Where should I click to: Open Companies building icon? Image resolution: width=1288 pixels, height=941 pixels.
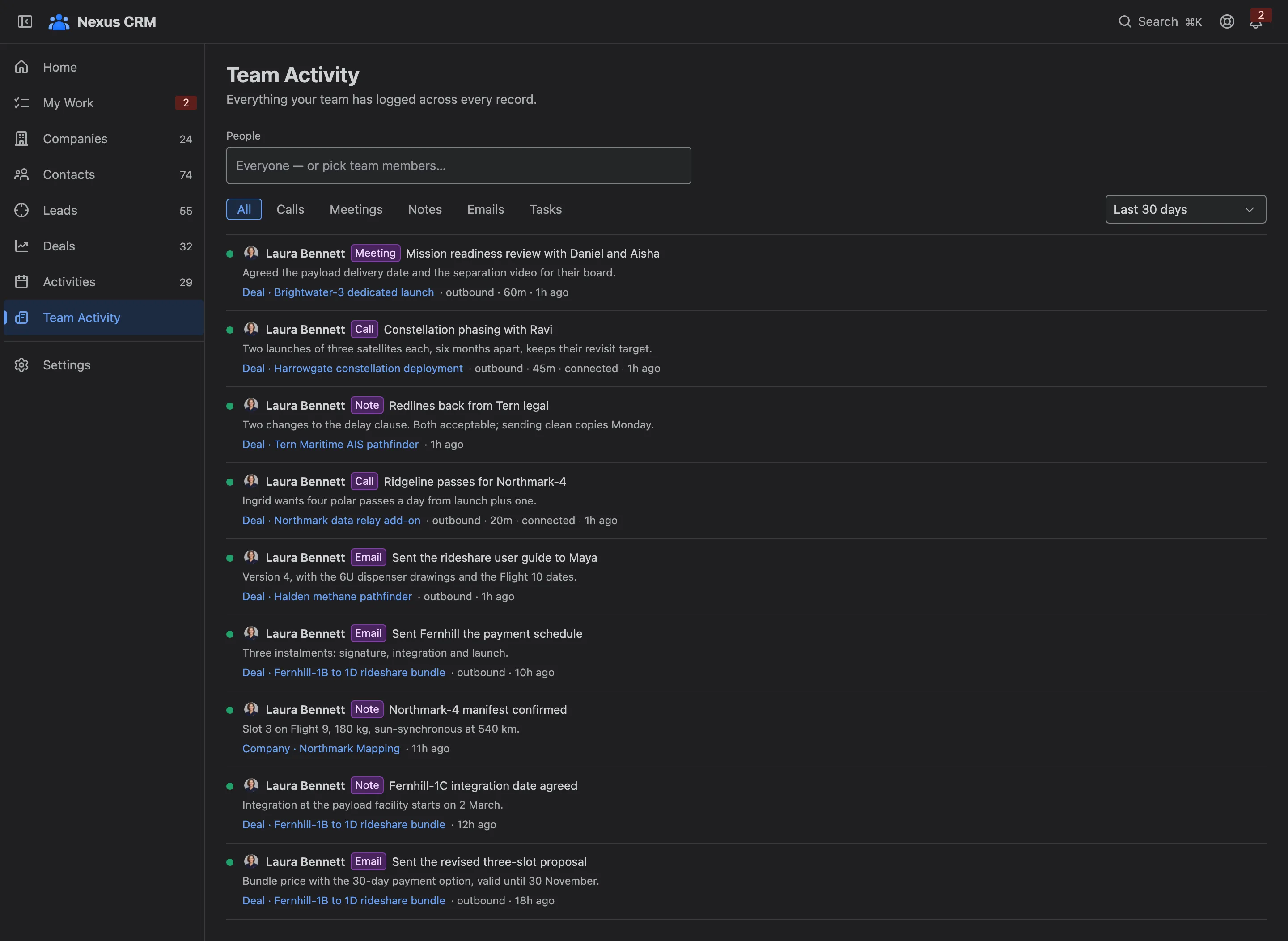[21, 139]
